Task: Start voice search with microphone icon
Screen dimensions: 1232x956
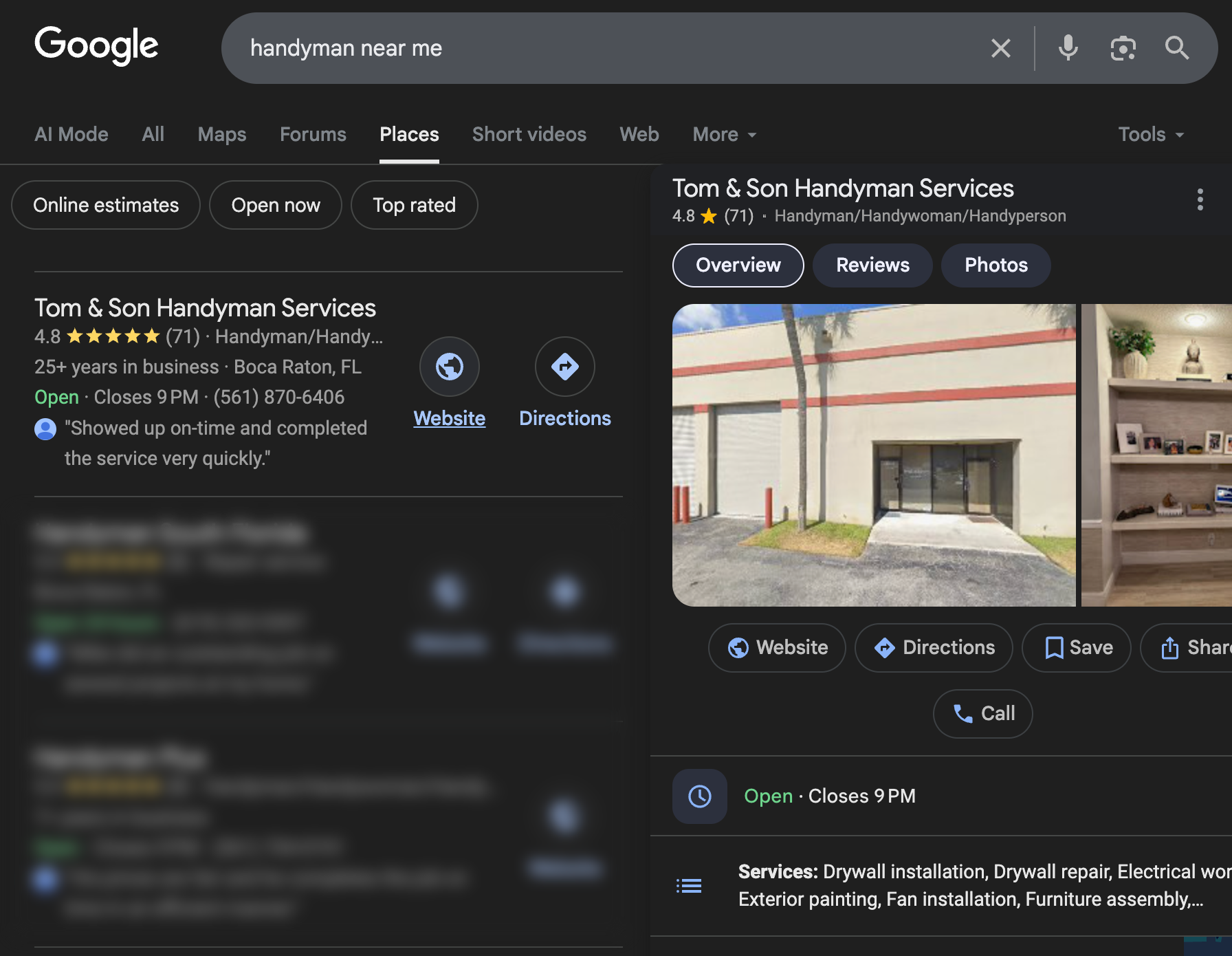Action: tap(1068, 48)
